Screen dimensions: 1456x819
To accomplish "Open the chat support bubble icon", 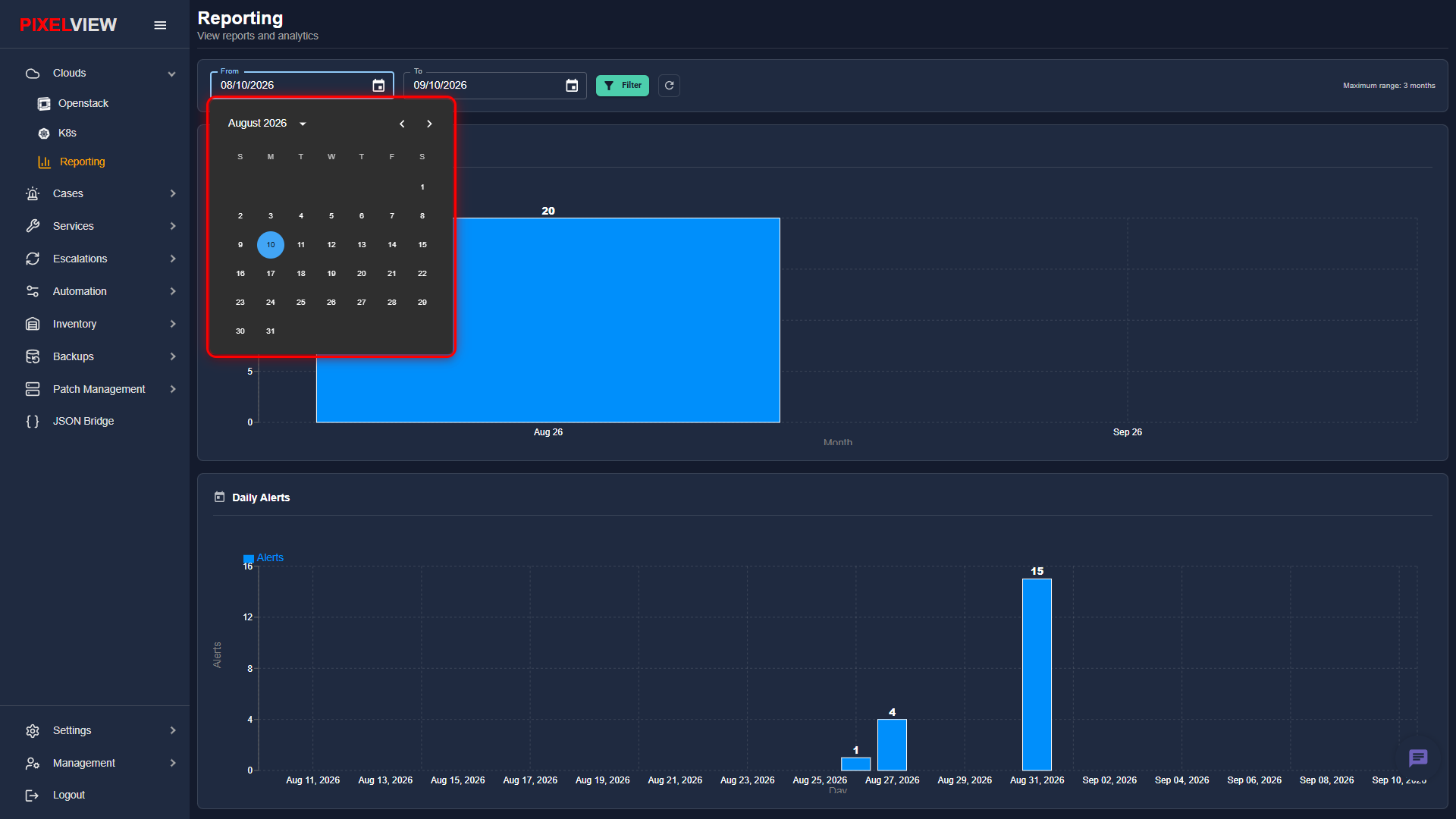I will pos(1418,758).
